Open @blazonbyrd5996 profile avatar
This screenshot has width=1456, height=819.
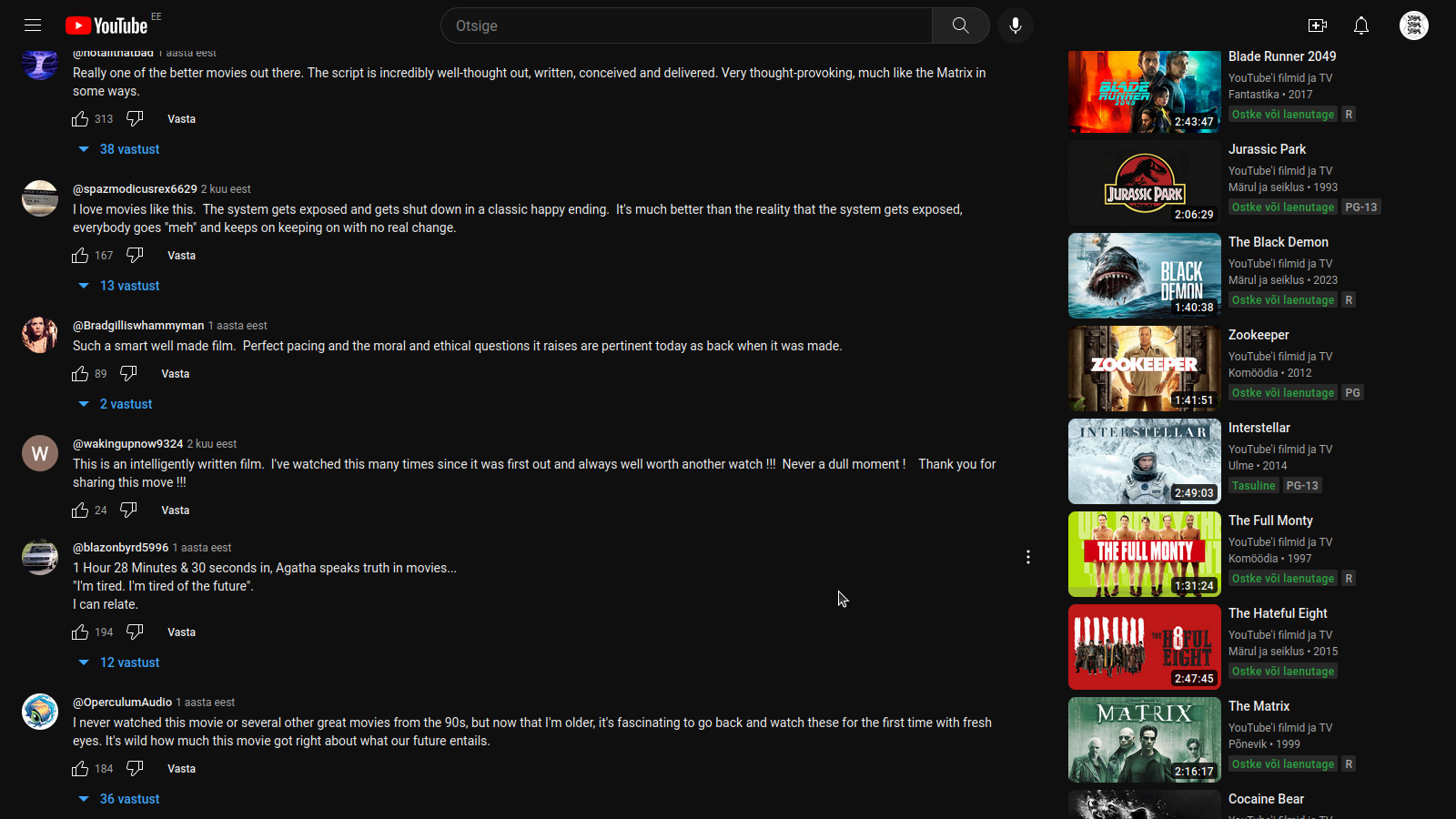[40, 557]
